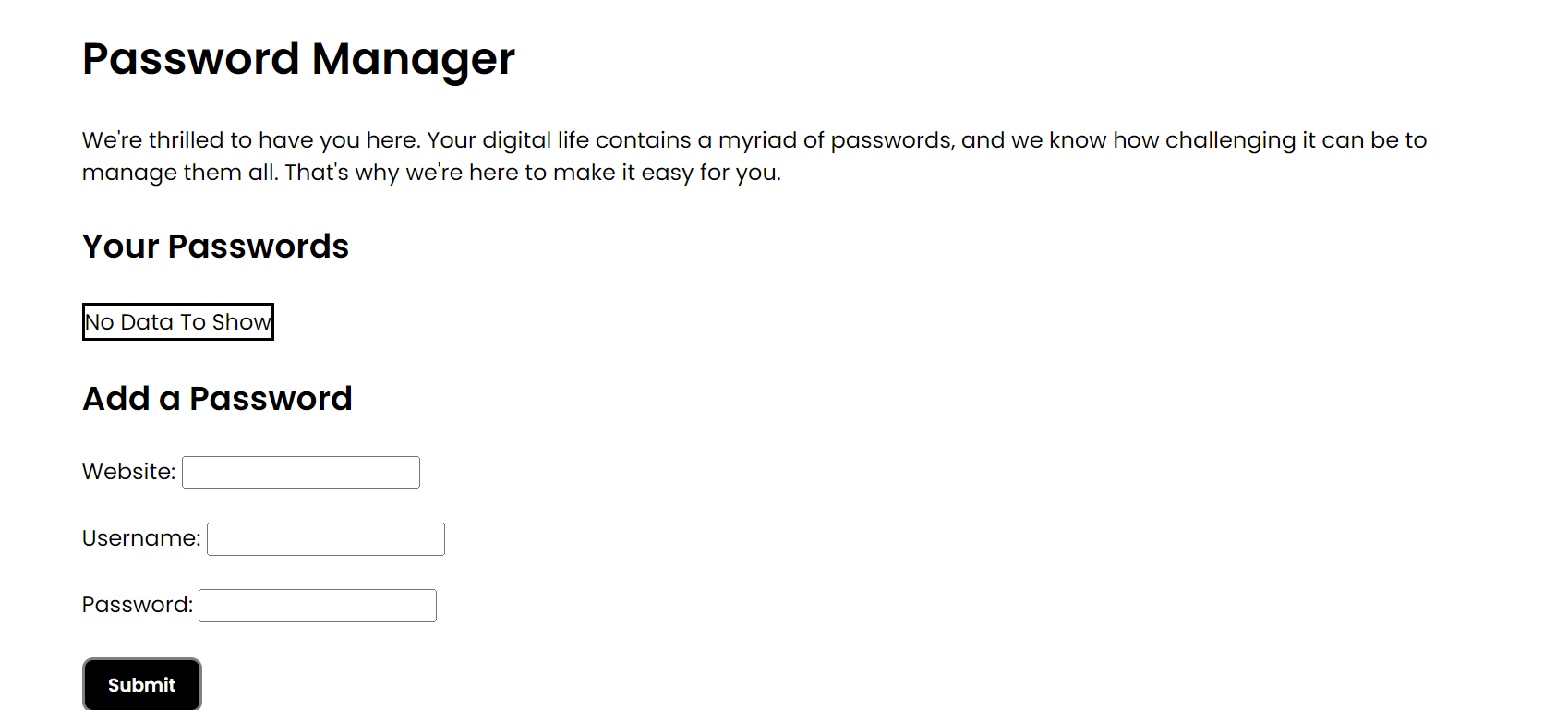Click the Add a Password heading
This screenshot has width=1568, height=710.
pos(217,398)
